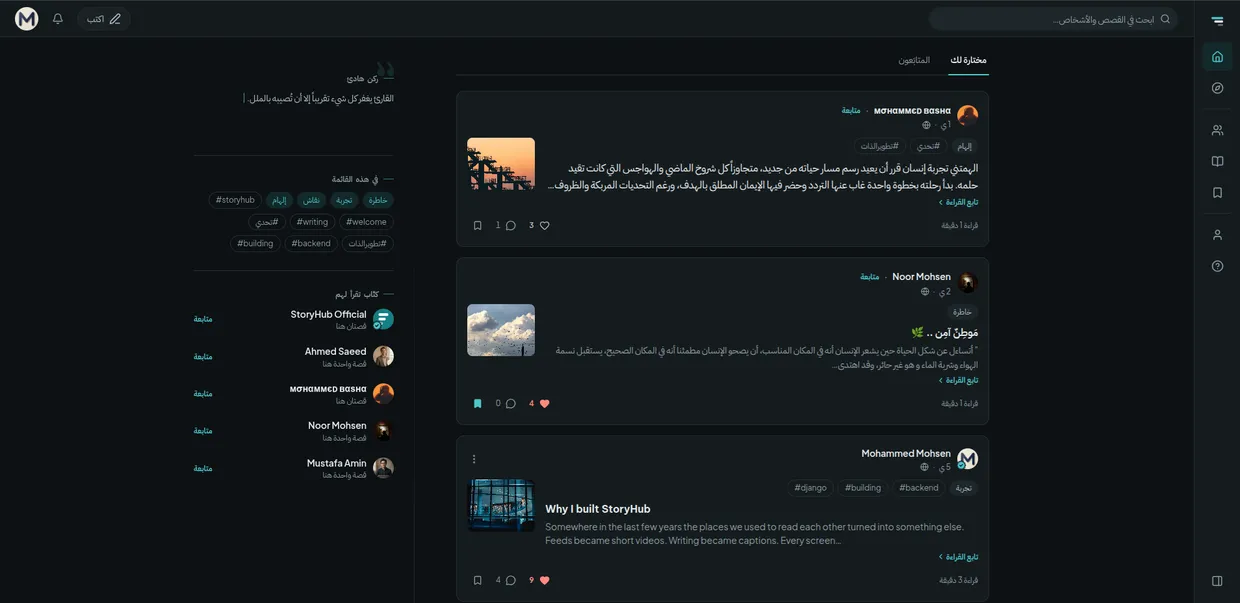Click the globe visibility icon on the first post

926,125
